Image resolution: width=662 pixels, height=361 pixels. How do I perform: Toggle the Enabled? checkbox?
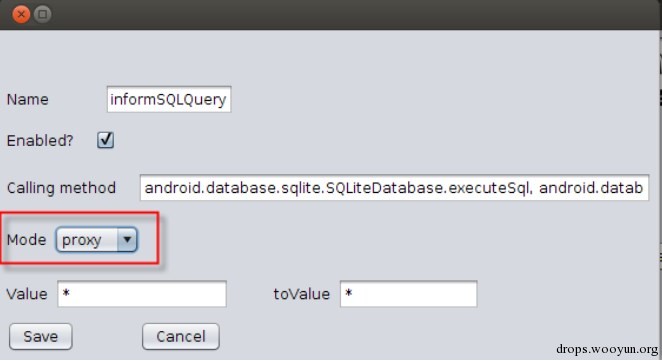pos(105,140)
